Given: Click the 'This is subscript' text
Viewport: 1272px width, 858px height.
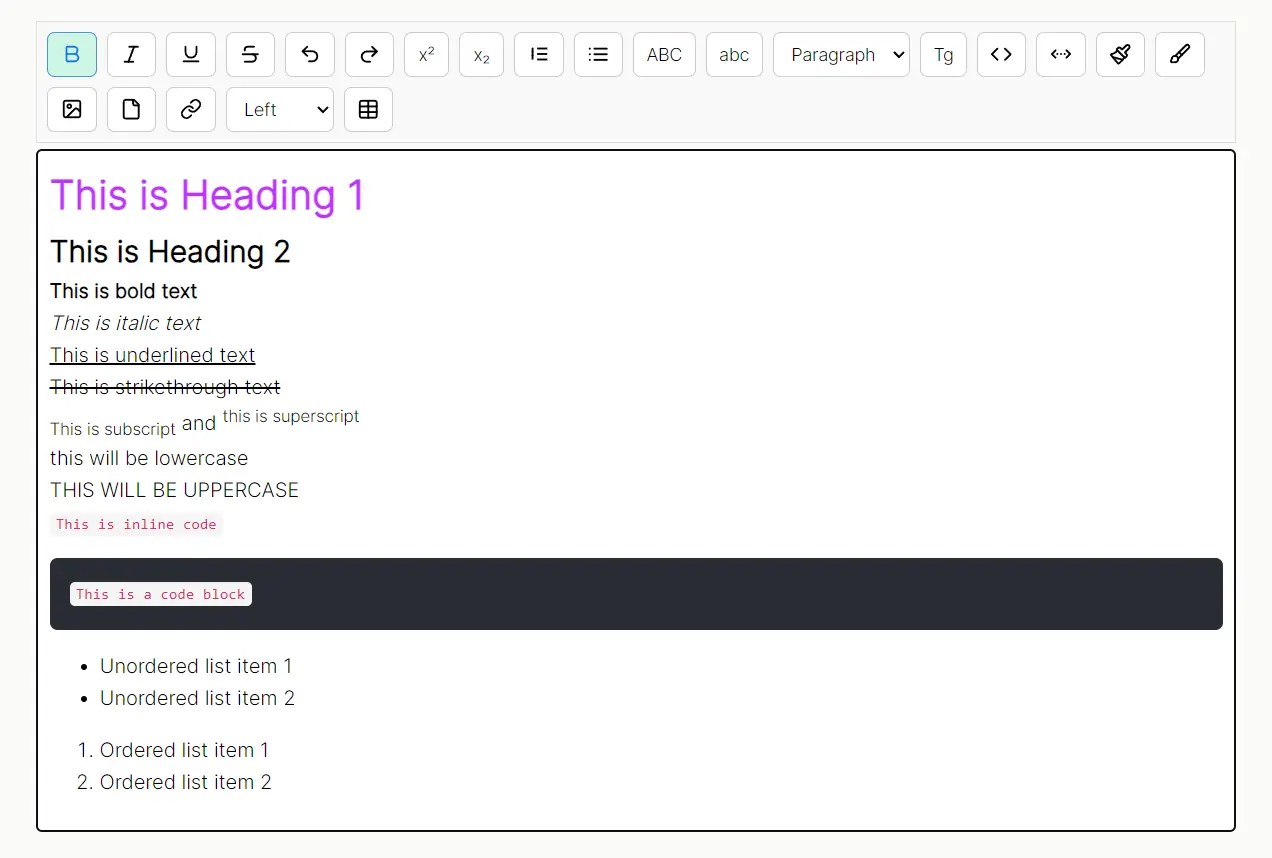Looking at the screenshot, I should pyautogui.click(x=113, y=429).
